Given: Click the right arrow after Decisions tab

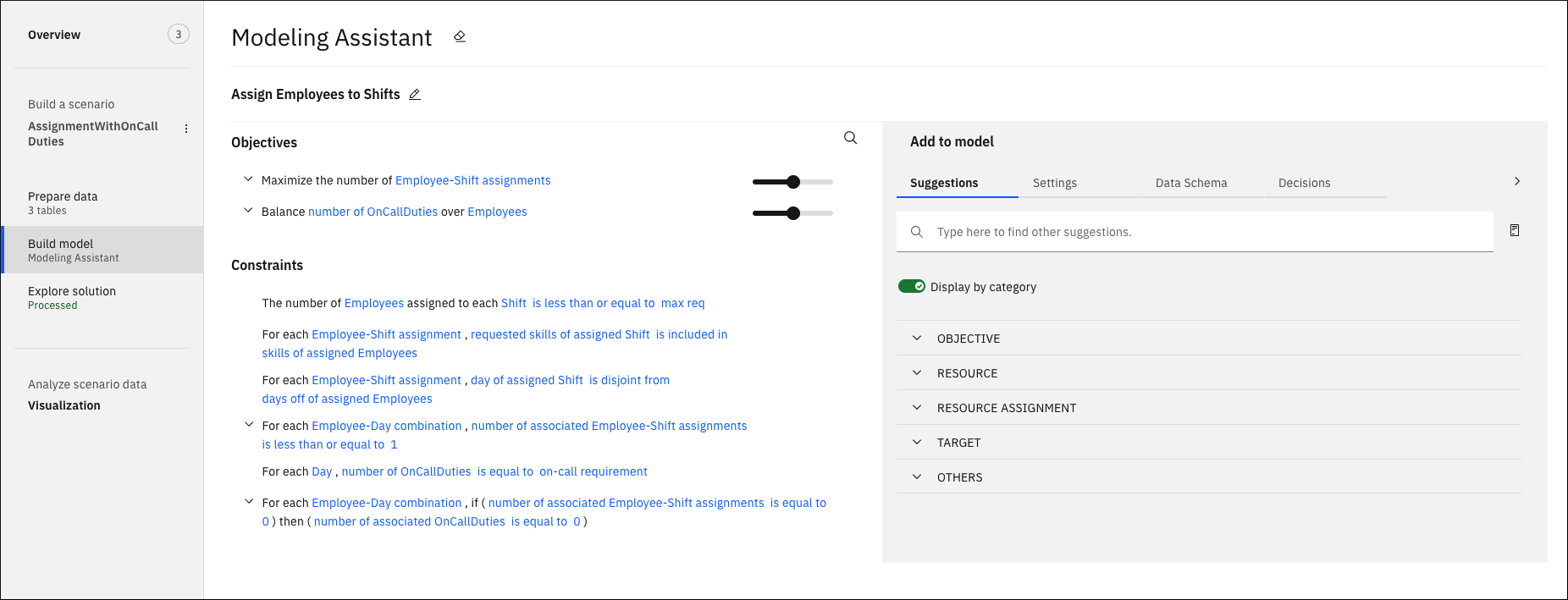Looking at the screenshot, I should 1517,181.
